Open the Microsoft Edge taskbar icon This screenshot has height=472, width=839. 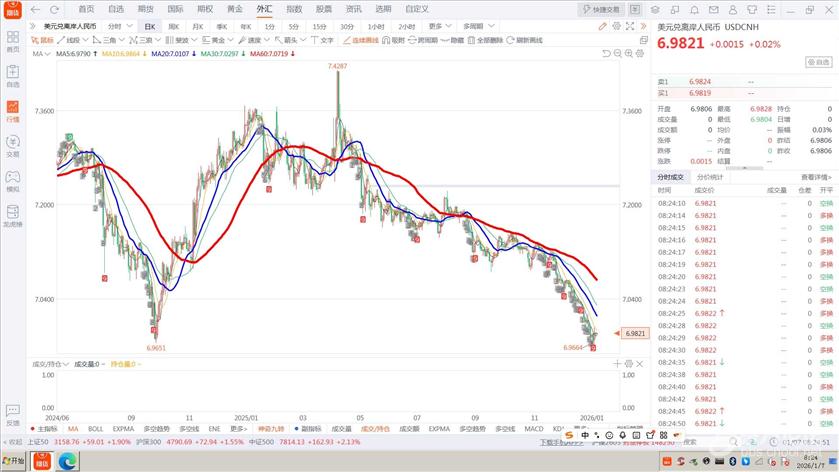(x=69, y=461)
